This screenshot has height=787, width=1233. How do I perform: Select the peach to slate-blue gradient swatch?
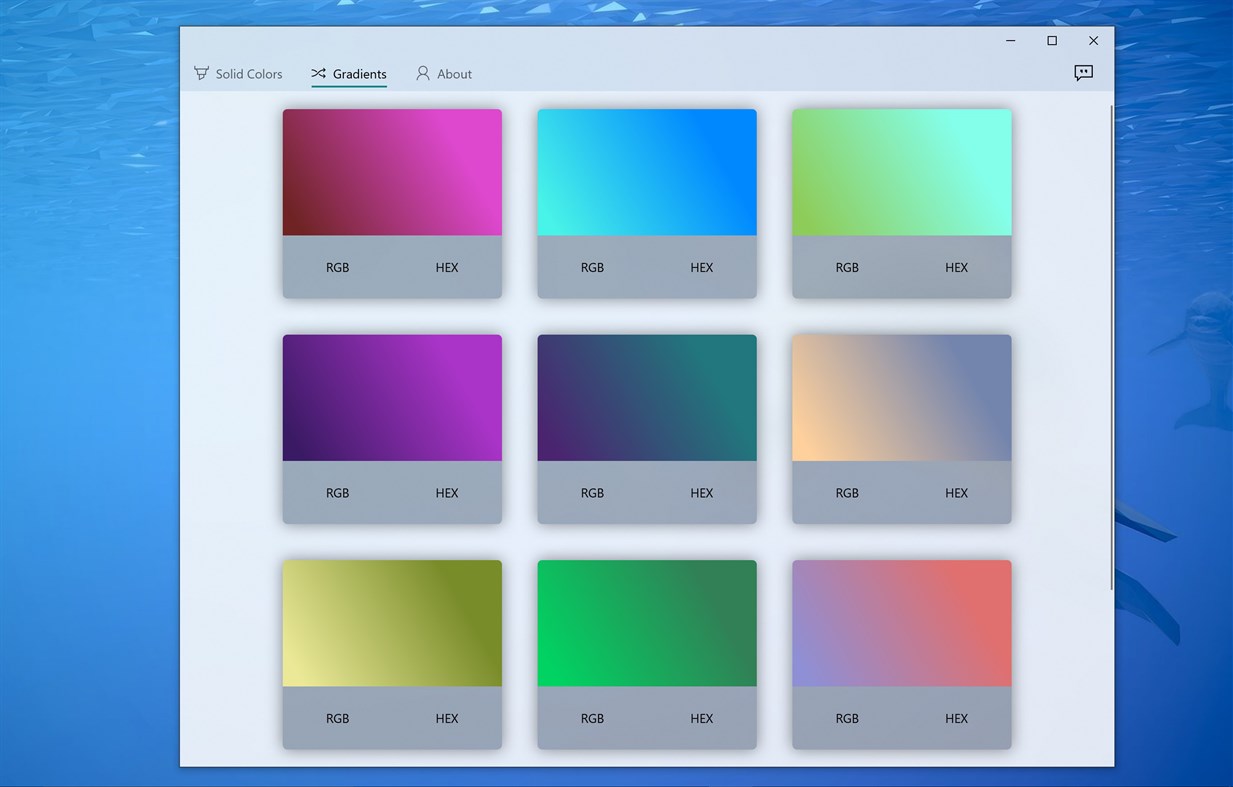pos(901,398)
